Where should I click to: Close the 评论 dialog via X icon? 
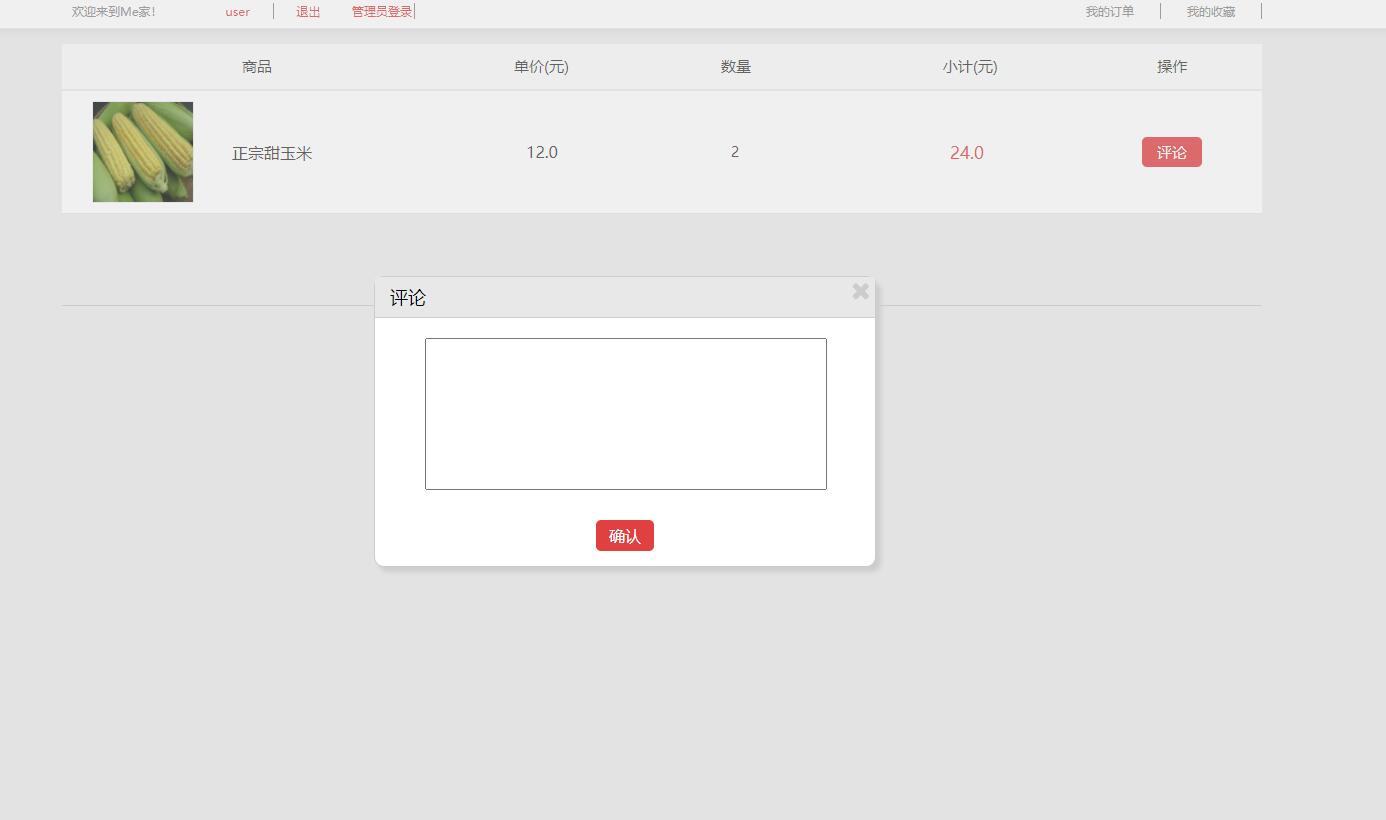860,291
